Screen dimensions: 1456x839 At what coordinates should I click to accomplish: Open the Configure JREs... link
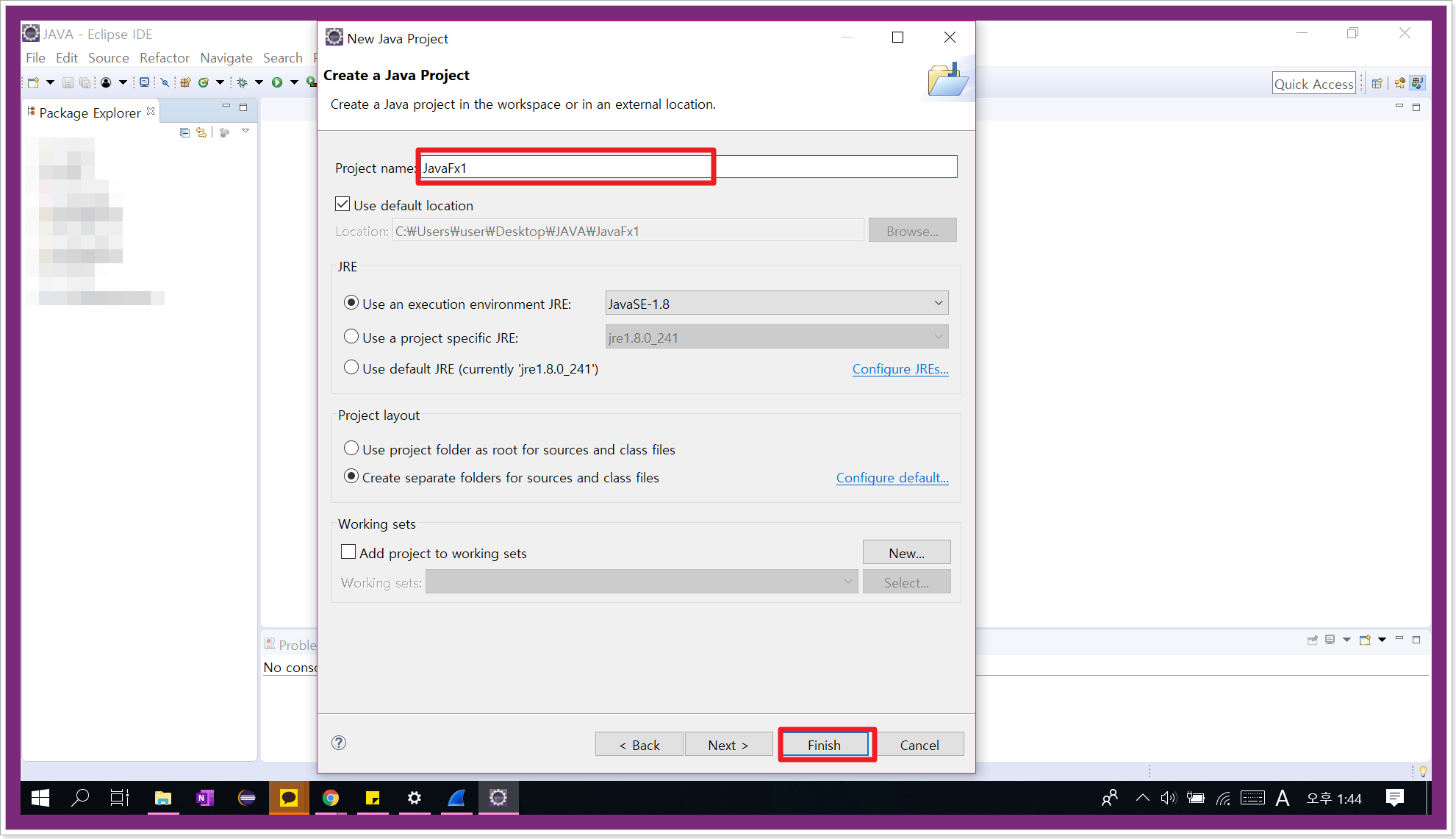tap(900, 369)
